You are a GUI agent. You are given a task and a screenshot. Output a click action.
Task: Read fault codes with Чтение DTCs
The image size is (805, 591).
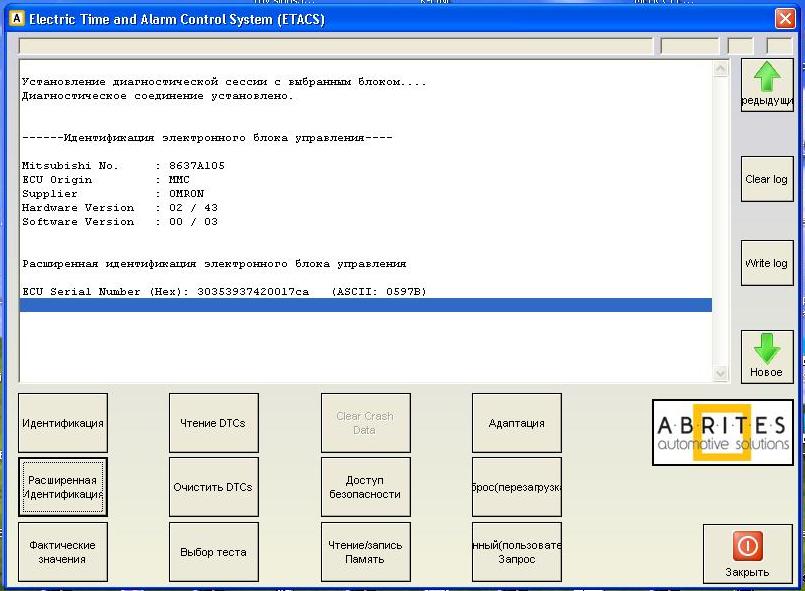[x=213, y=423]
